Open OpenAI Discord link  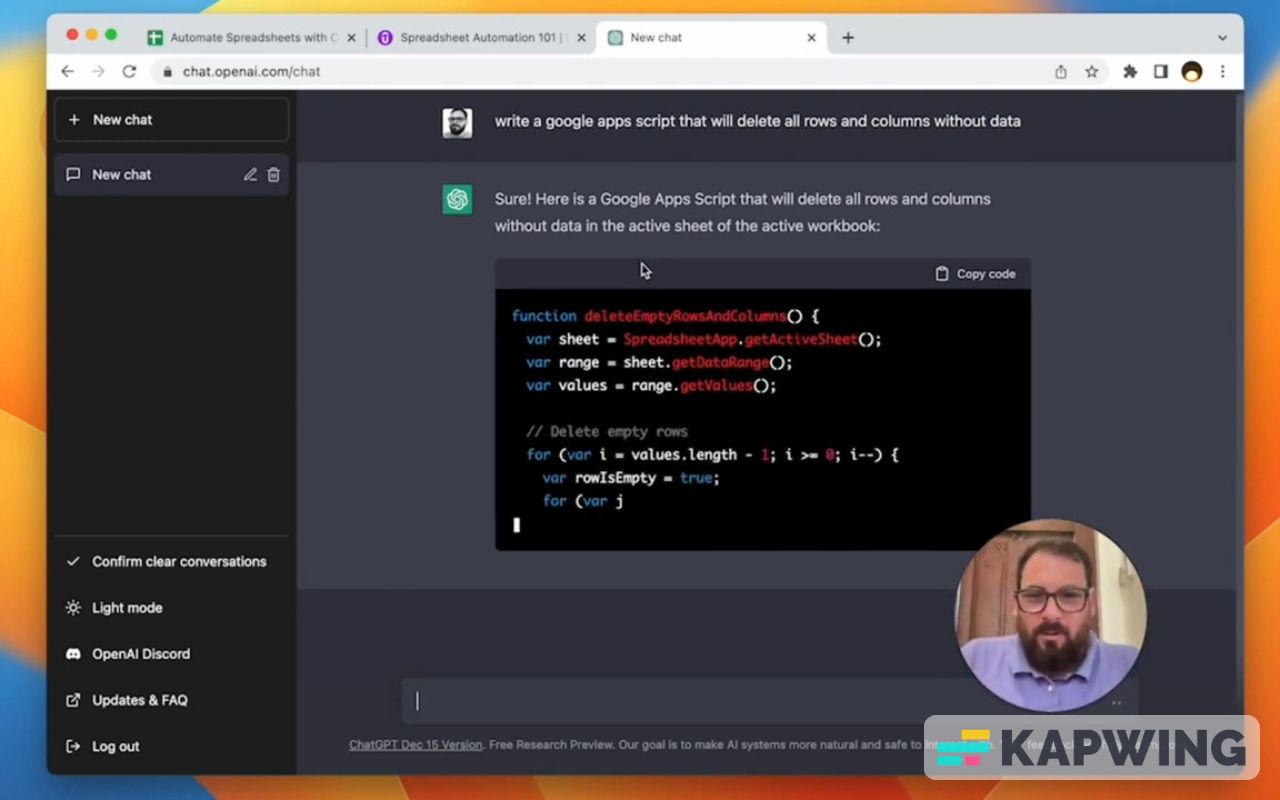pyautogui.click(x=171, y=653)
